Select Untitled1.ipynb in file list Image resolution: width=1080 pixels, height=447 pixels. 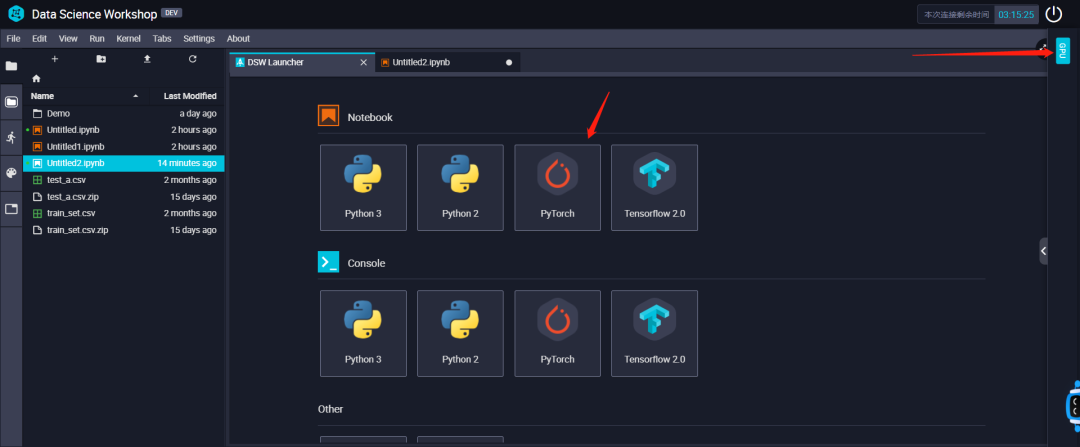coord(124,147)
